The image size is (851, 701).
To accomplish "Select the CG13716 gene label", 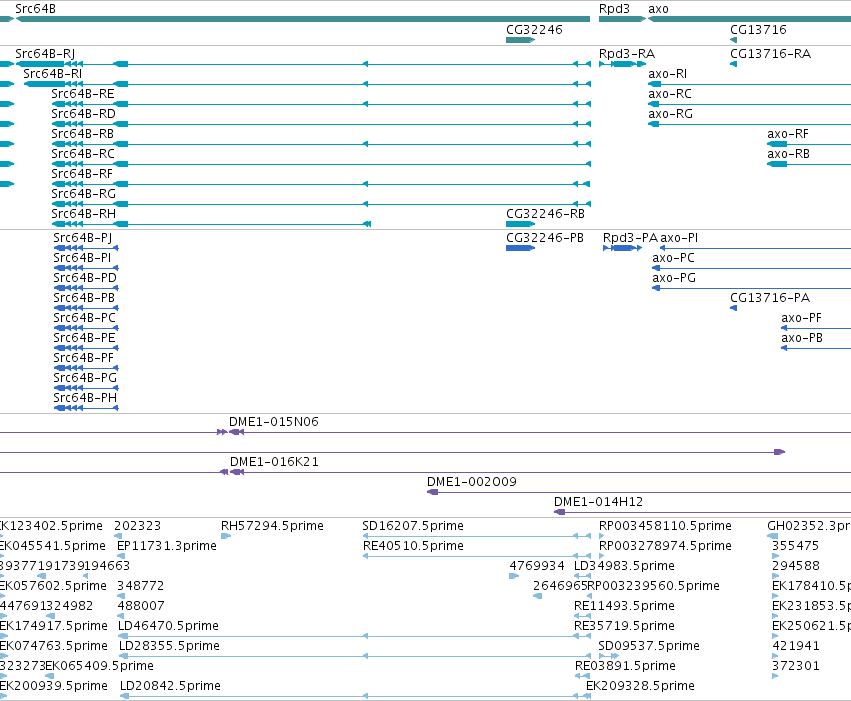I will click(x=758, y=29).
